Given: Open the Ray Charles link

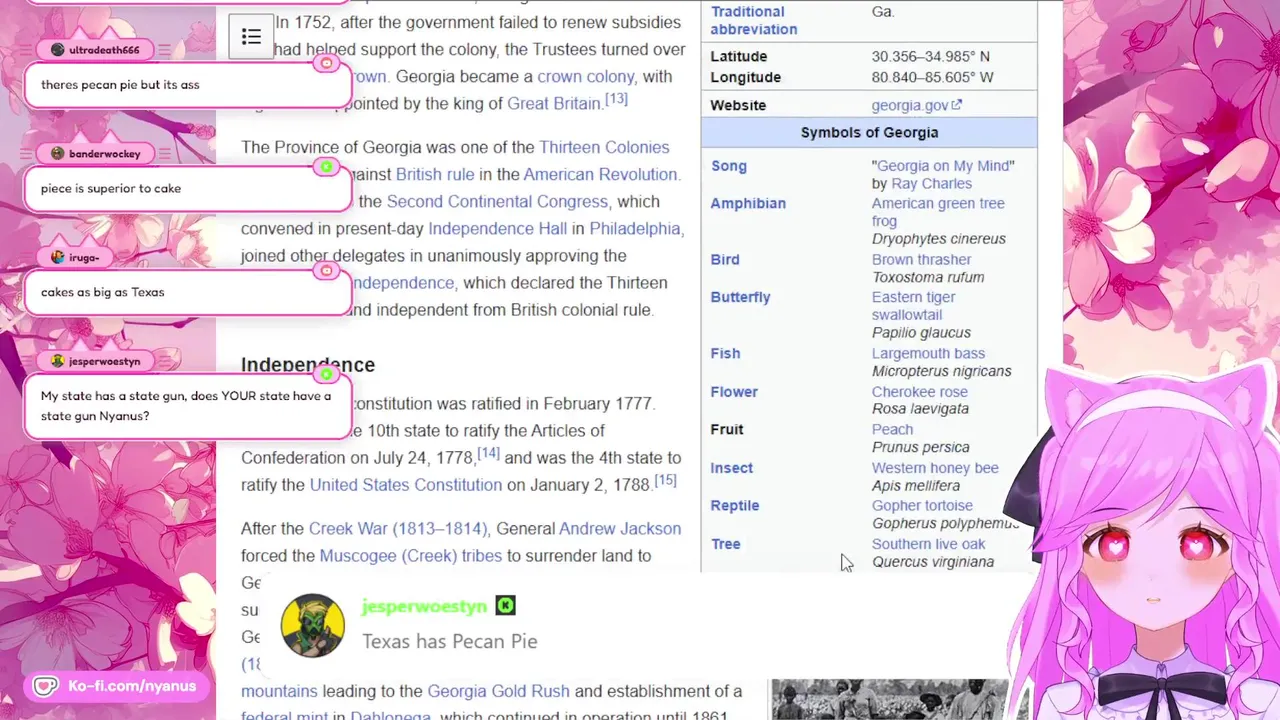Looking at the screenshot, I should pos(931,183).
